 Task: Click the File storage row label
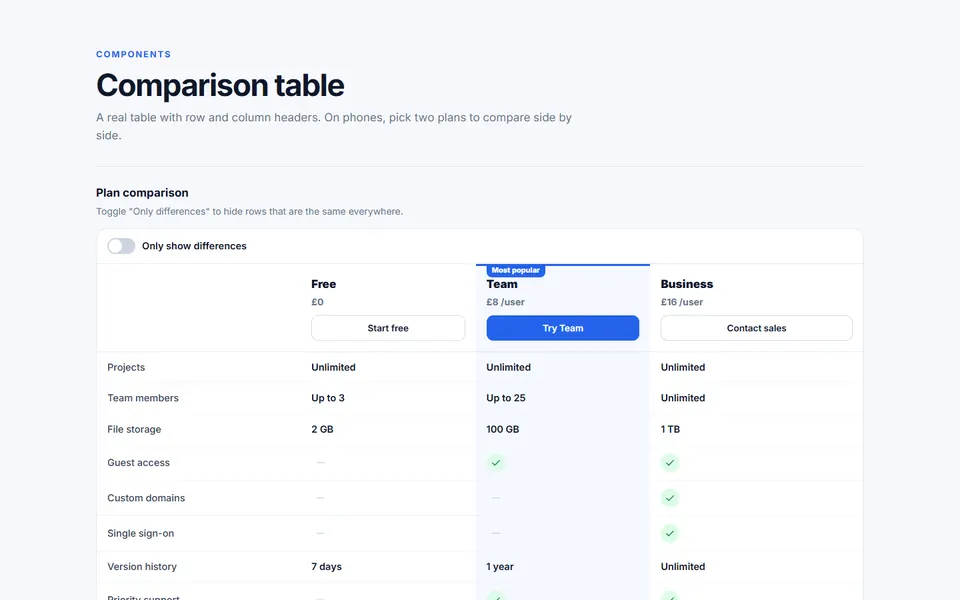tap(134, 429)
